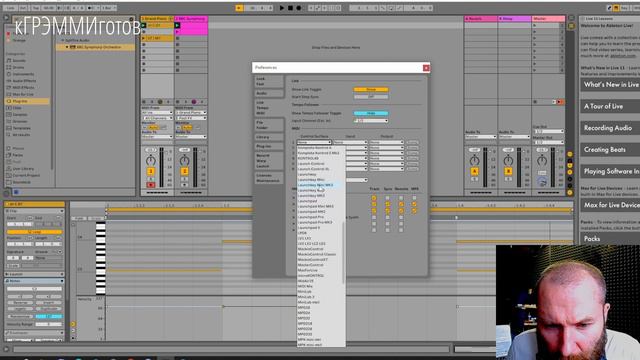Screen dimensions: 640x360
Task: Toggle Show Tempo Follower Toggle button
Action: click(371, 113)
